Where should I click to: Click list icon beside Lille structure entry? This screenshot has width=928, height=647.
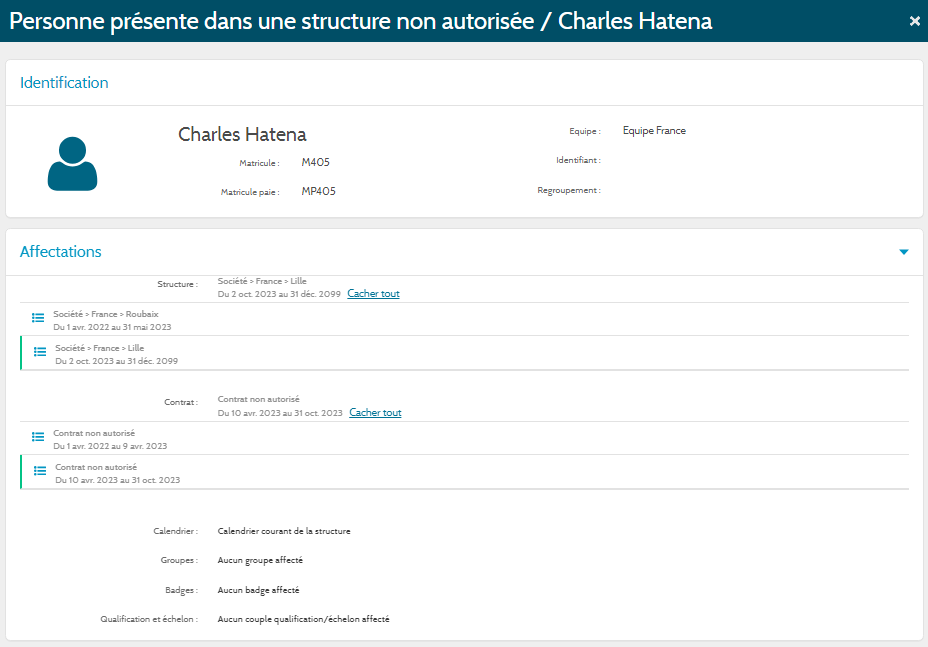click(x=40, y=351)
